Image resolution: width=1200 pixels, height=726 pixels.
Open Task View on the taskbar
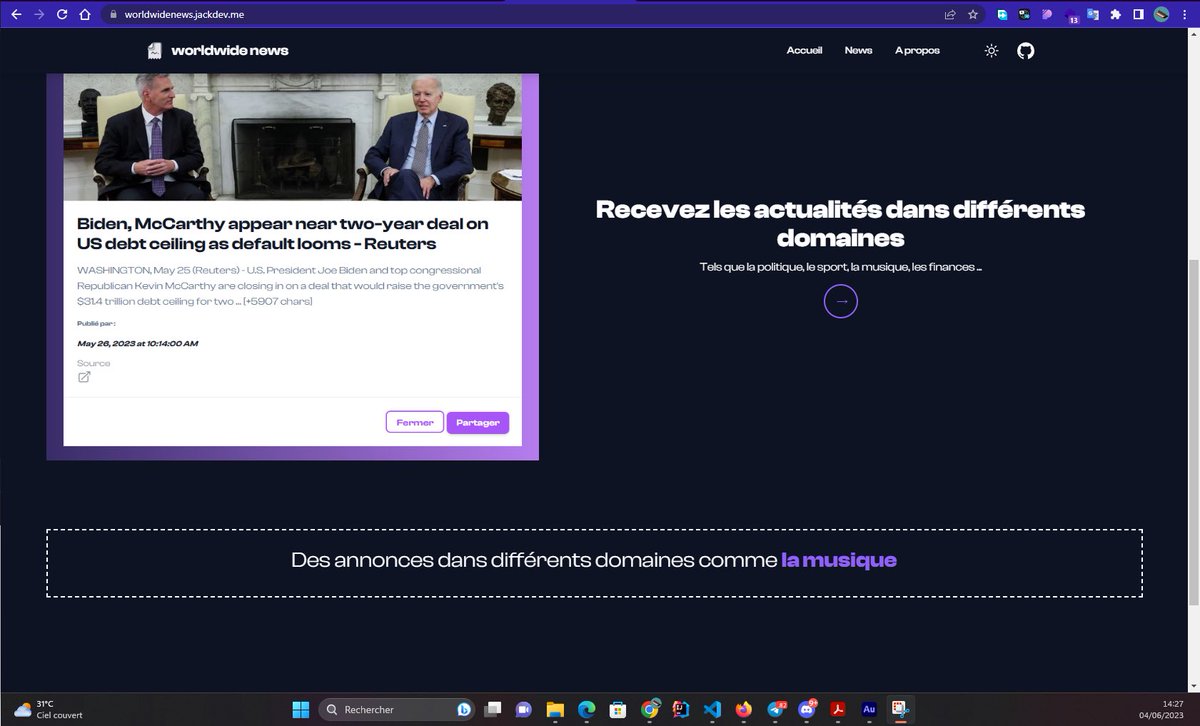[492, 710]
